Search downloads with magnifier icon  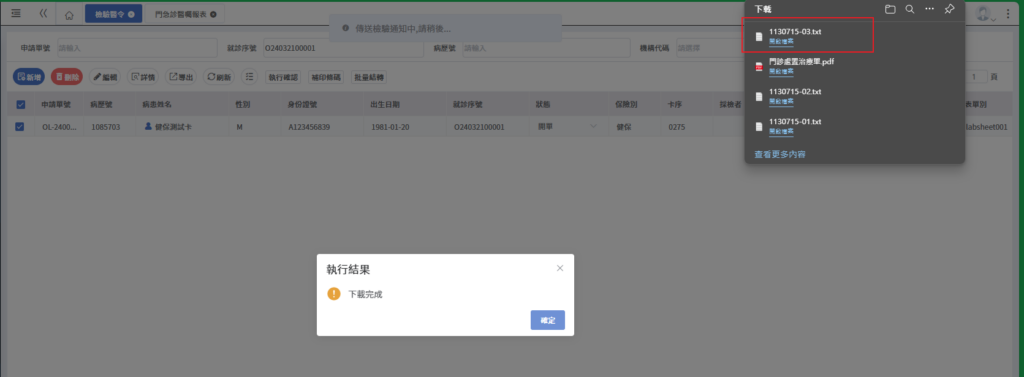(x=910, y=9)
